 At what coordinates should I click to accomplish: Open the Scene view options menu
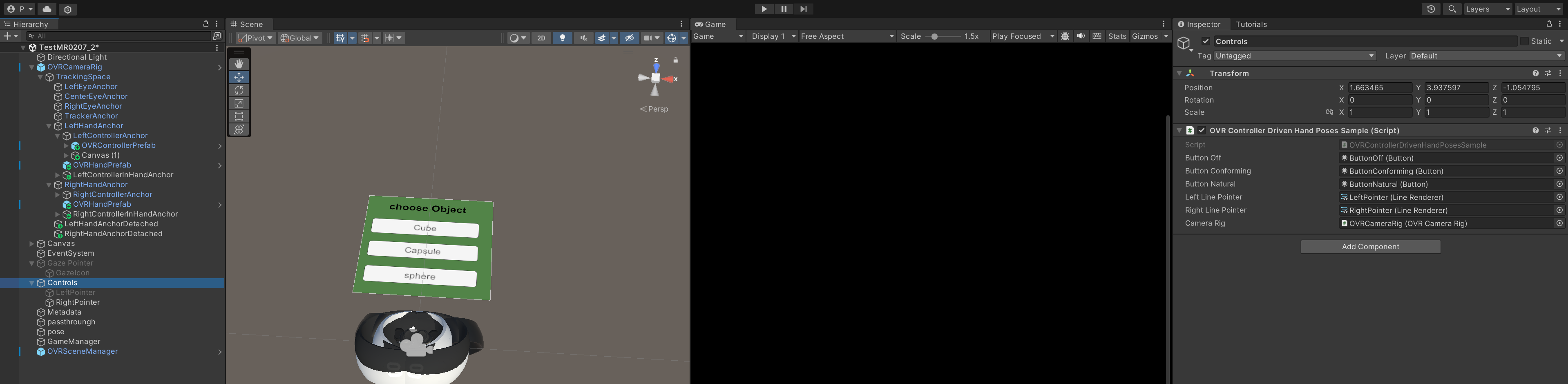[682, 24]
